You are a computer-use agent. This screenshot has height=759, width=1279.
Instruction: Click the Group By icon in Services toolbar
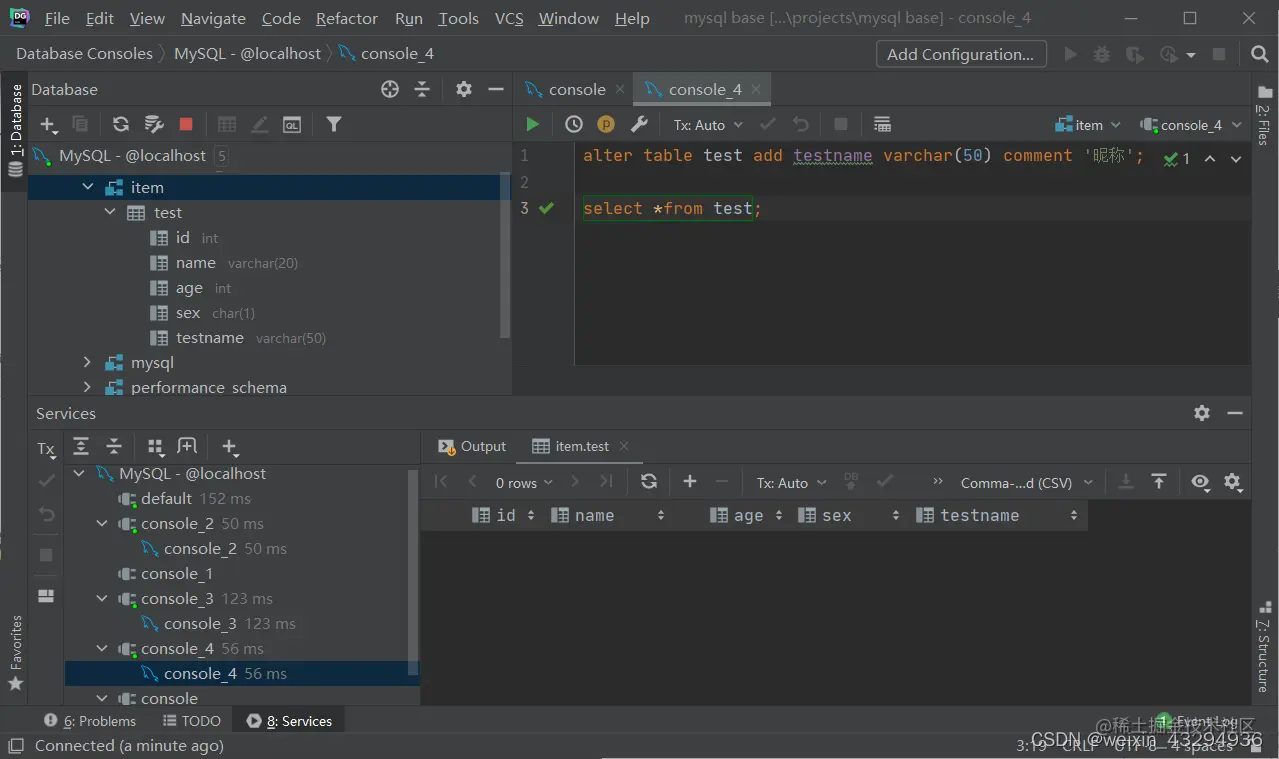155,447
